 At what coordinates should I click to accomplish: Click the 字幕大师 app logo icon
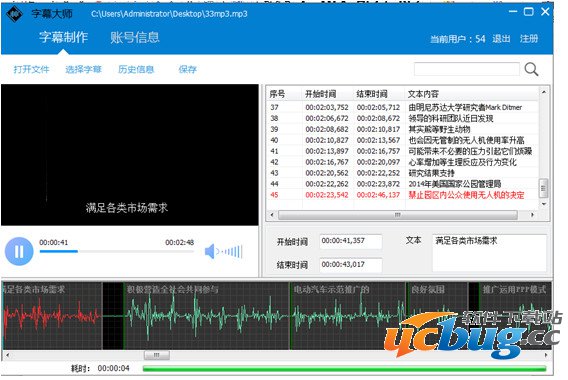(x=14, y=14)
